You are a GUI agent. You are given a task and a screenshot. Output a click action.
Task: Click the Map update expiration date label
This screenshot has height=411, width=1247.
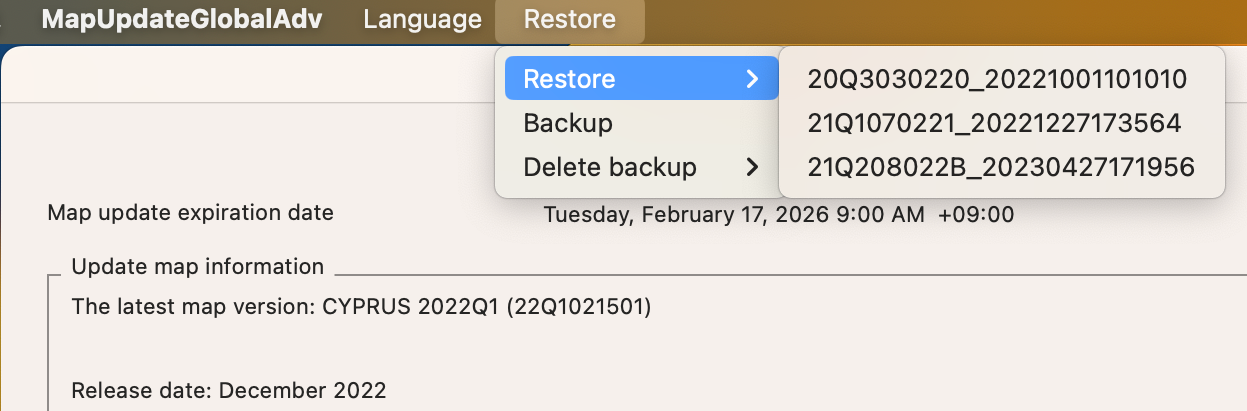(x=190, y=213)
